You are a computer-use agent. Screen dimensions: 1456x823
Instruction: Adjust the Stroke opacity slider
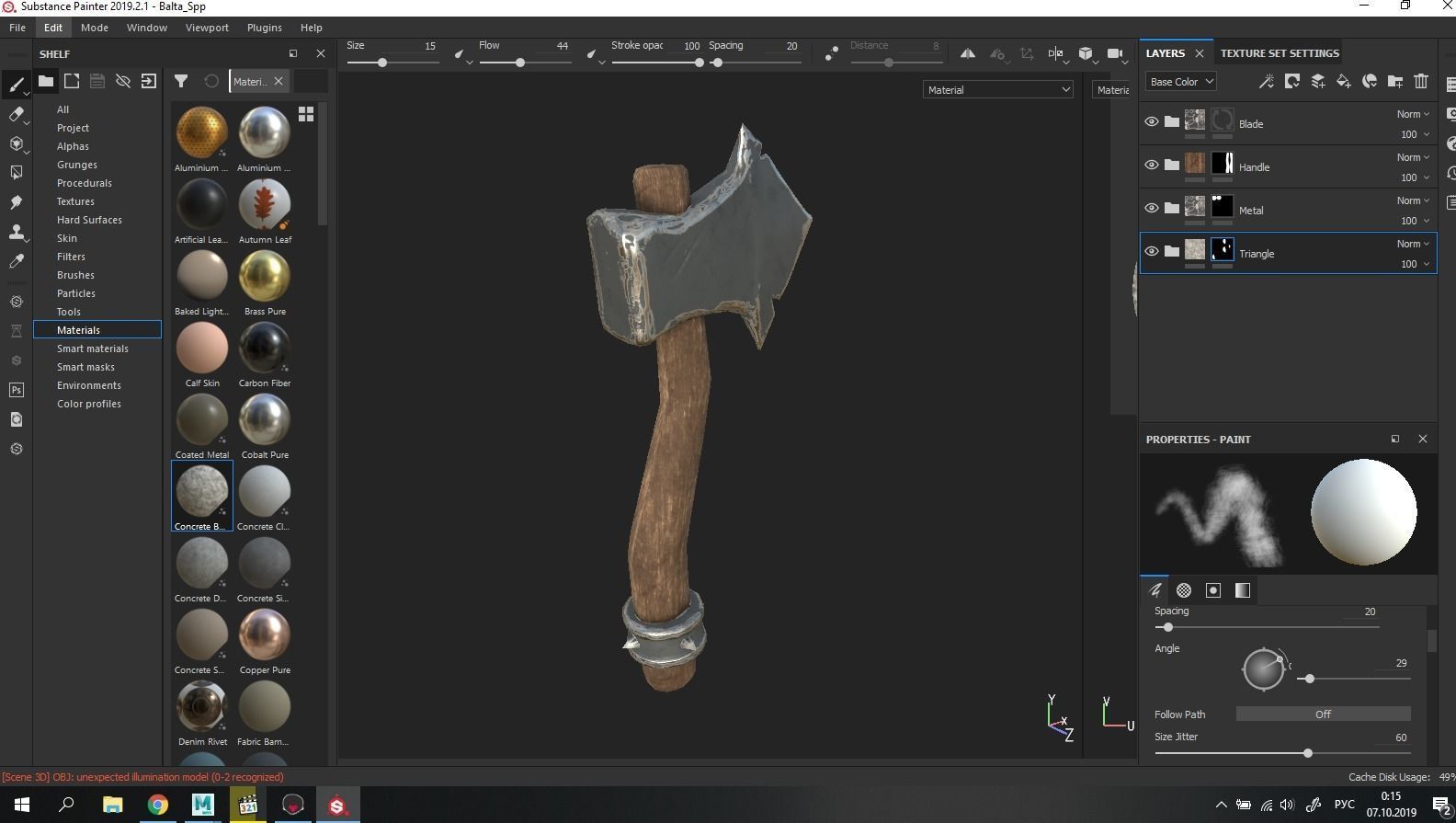(x=657, y=63)
